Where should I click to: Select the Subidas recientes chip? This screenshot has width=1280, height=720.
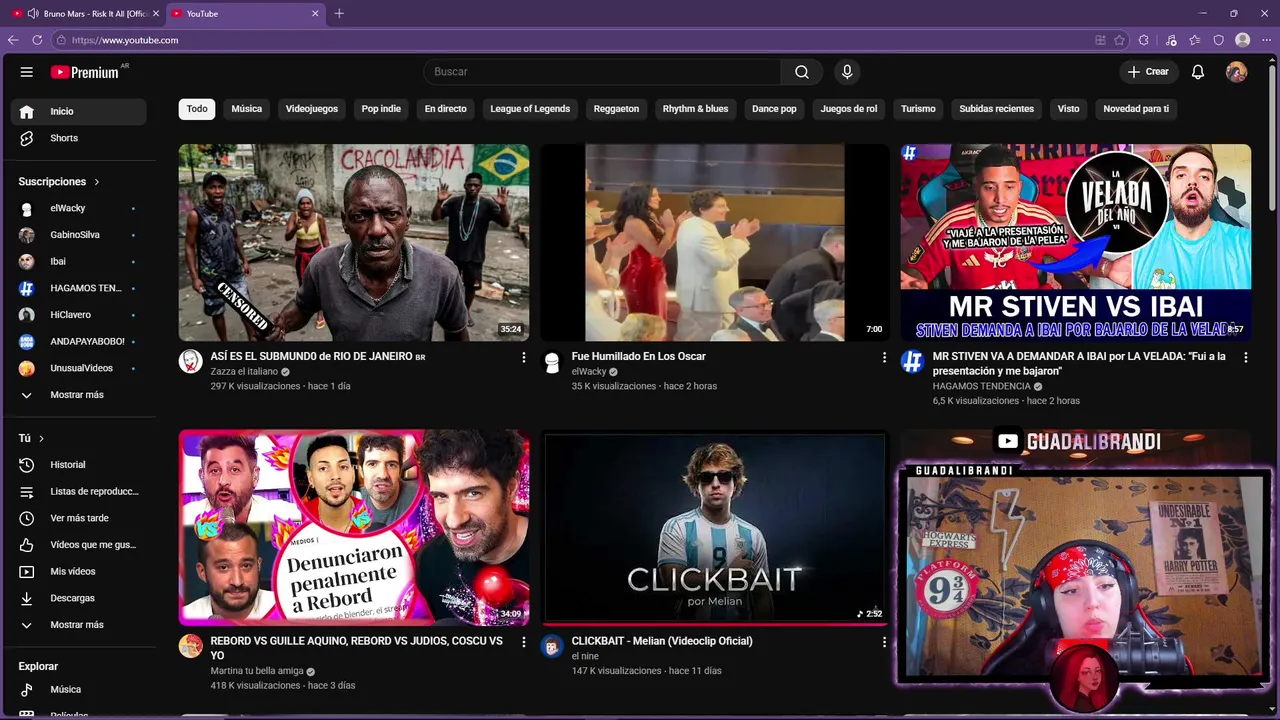[x=996, y=109]
